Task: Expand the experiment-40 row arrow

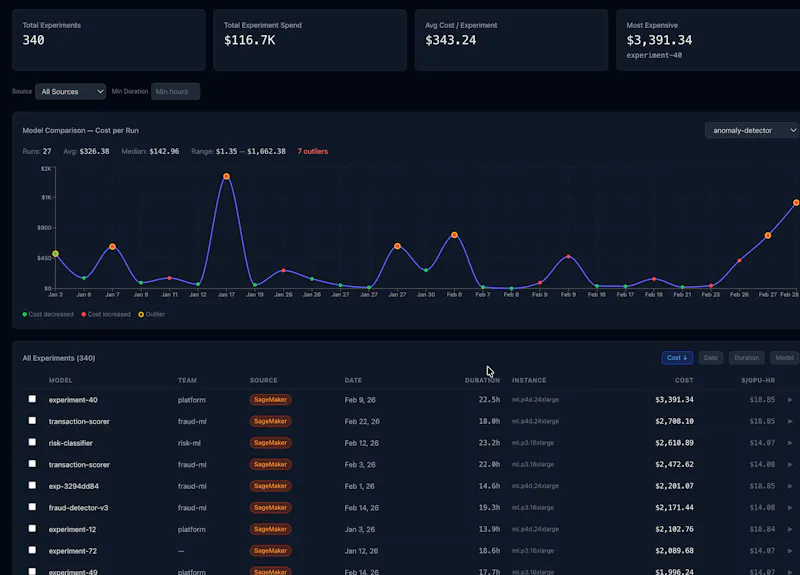Action: 790,400
